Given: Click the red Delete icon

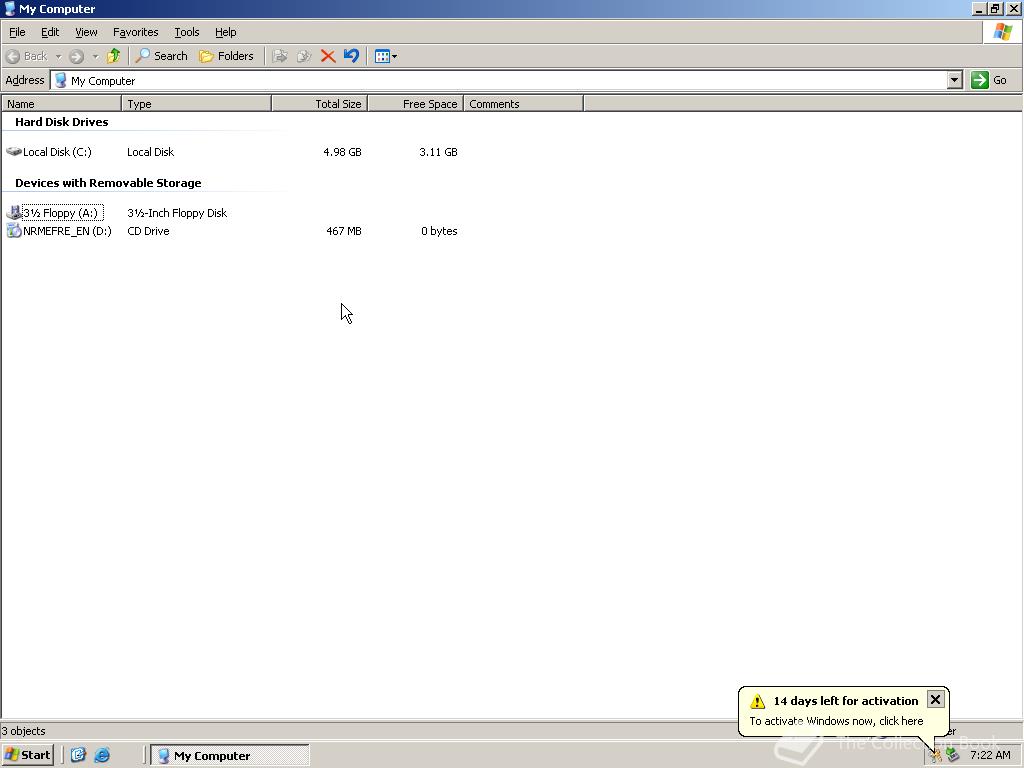Looking at the screenshot, I should click(x=328, y=56).
